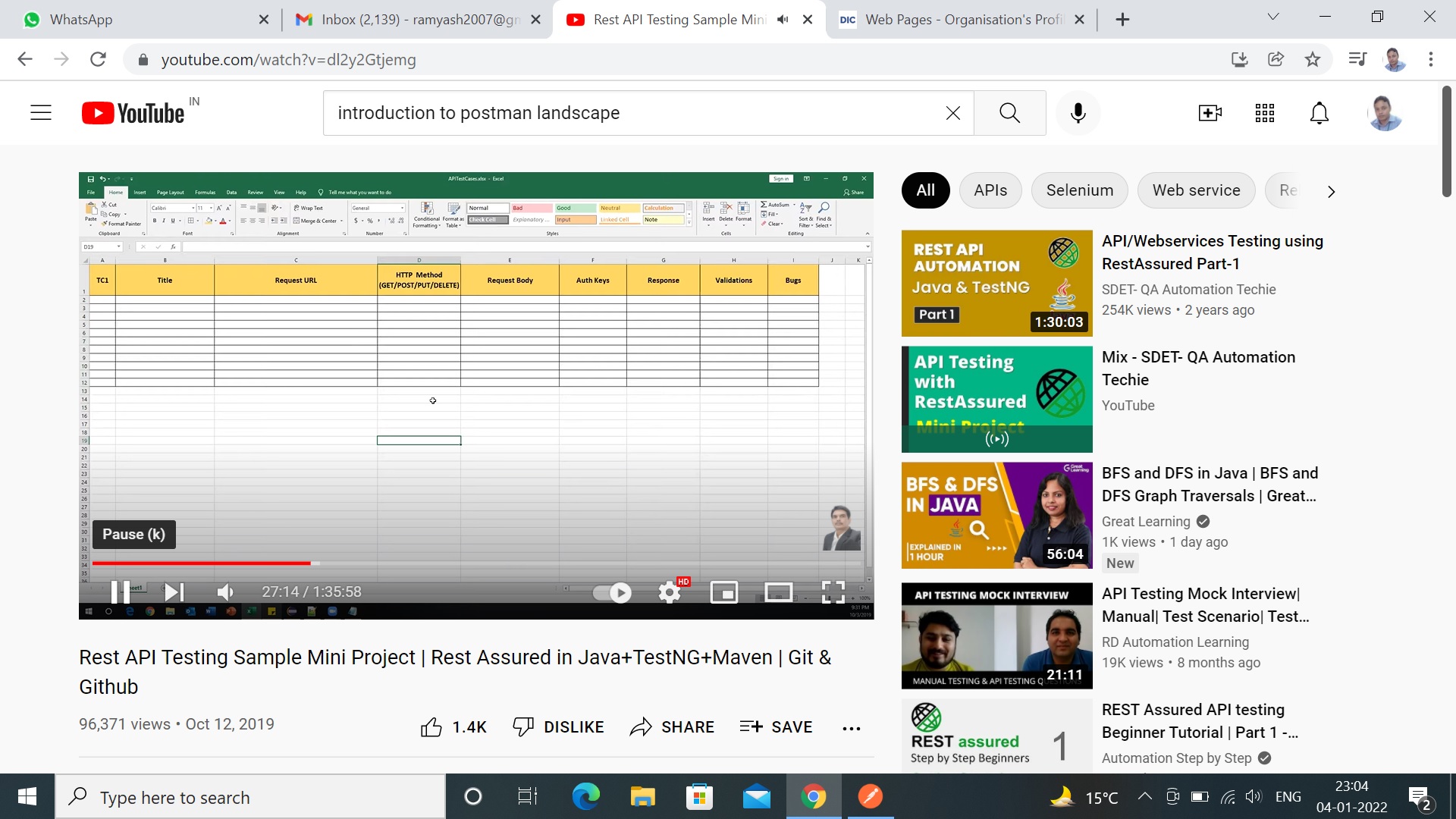Open the Chrome three-dot menu
Viewport: 1456px width, 819px height.
coord(1430,59)
